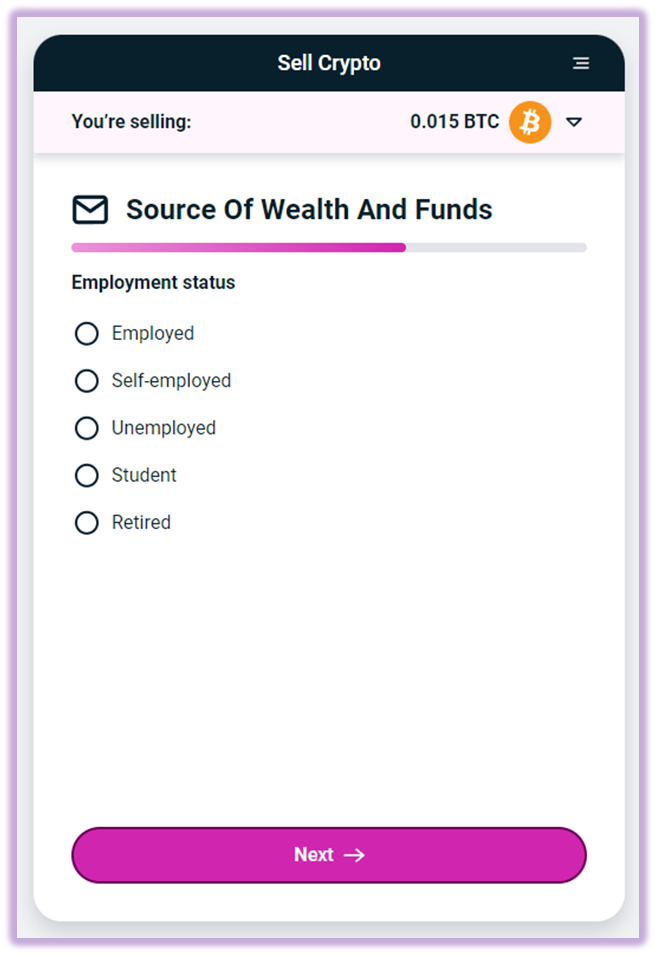The height and width of the screenshot is (955, 656).
Task: Click the arrow icon inside Next button
Action: coord(354,855)
